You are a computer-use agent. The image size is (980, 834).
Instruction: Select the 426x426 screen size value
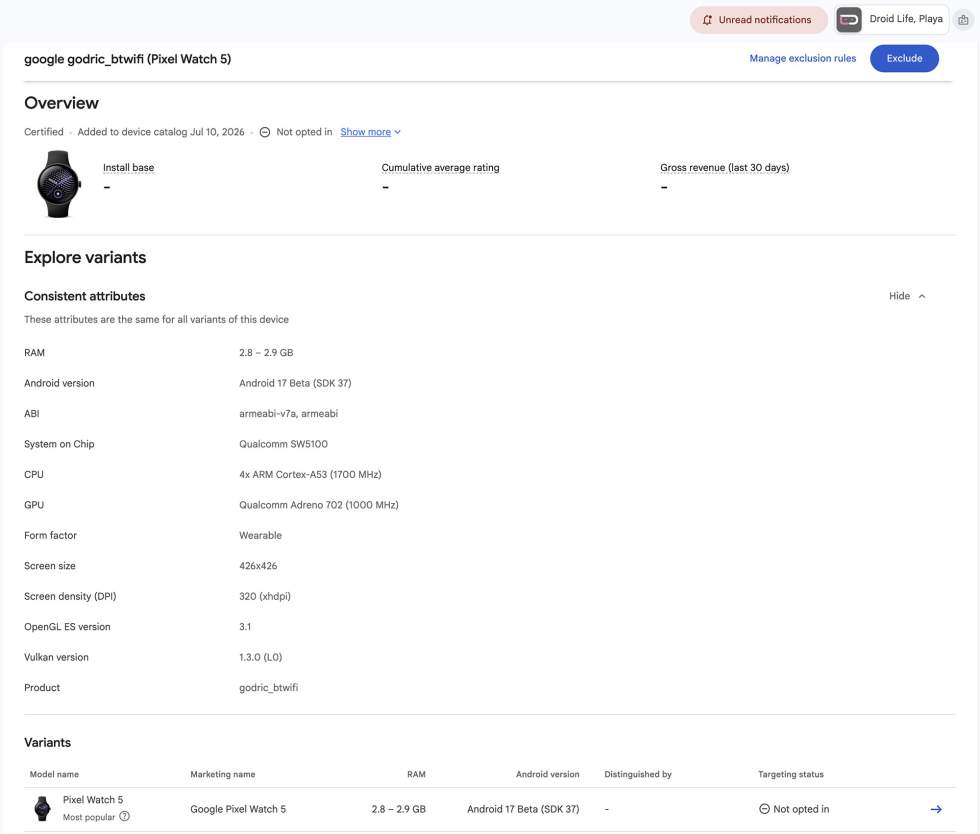pos(258,566)
